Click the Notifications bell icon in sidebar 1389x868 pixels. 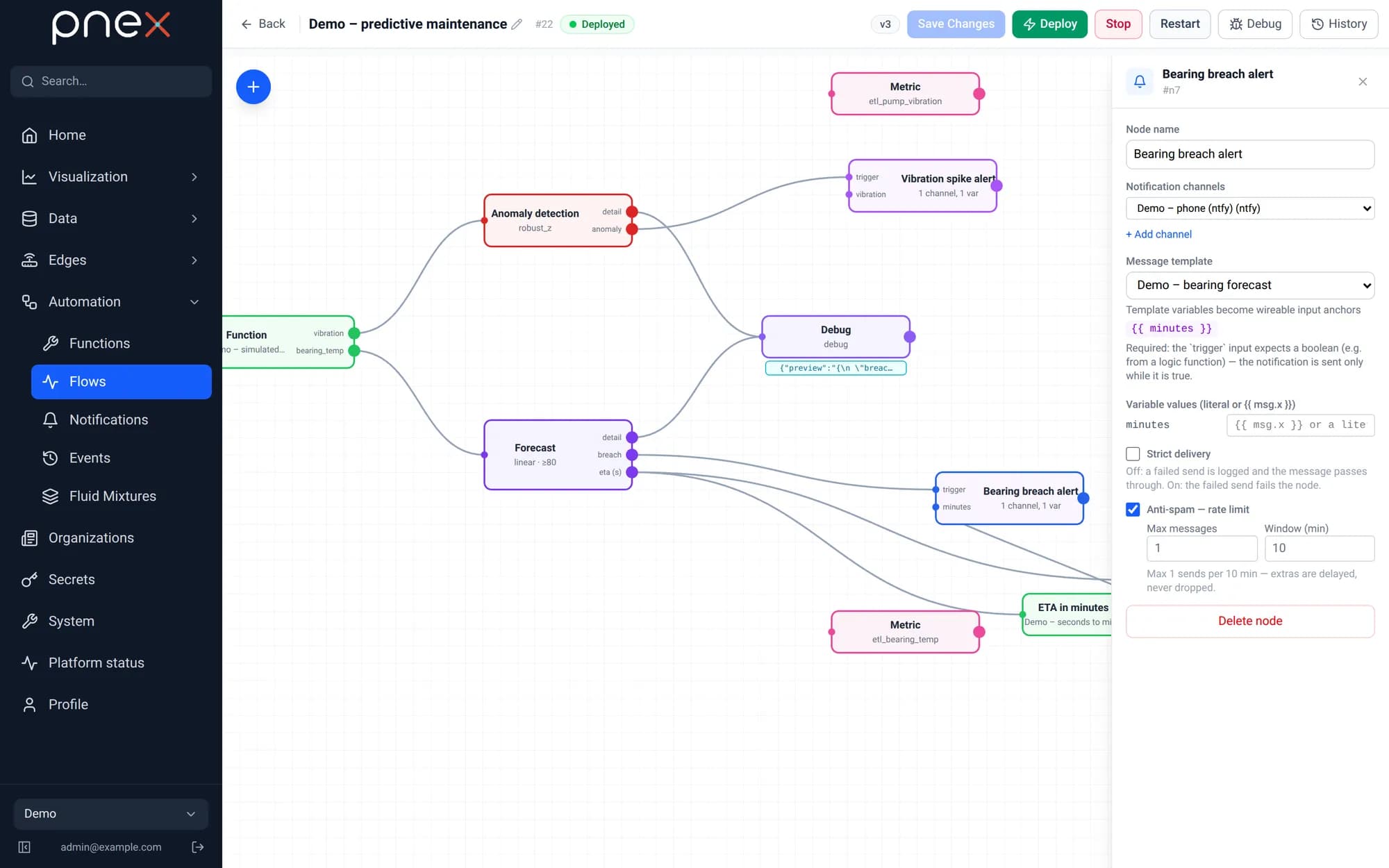point(50,420)
